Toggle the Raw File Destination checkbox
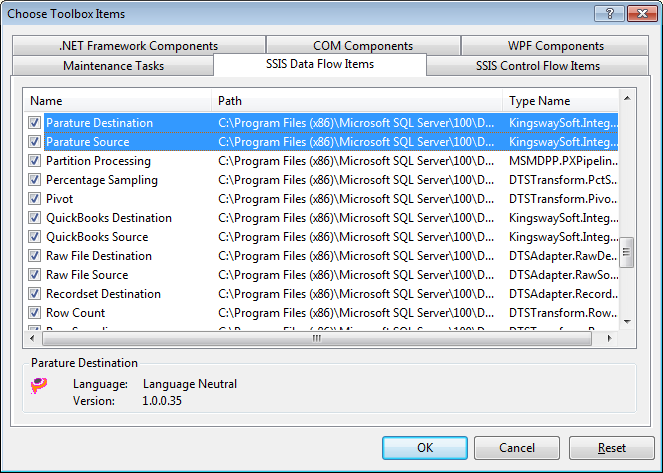The width and height of the screenshot is (663, 473). coord(34,256)
